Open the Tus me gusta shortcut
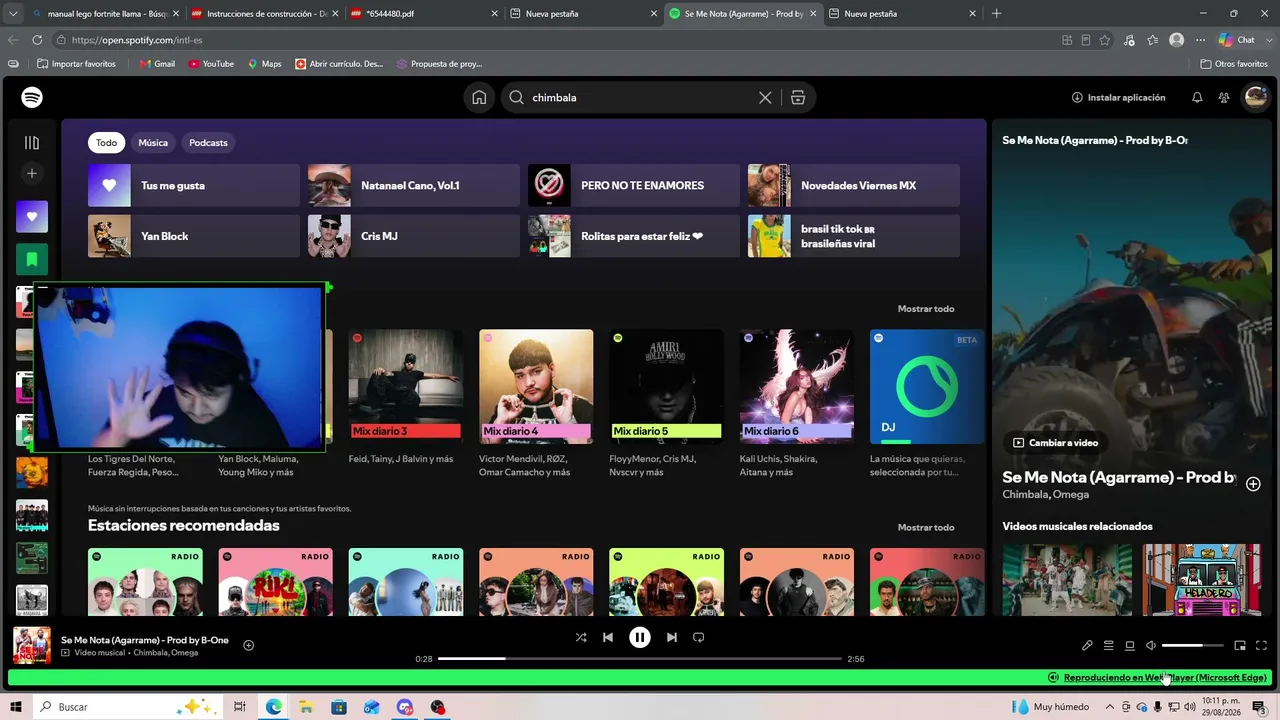This screenshot has width=1280, height=720. pyautogui.click(x=194, y=185)
